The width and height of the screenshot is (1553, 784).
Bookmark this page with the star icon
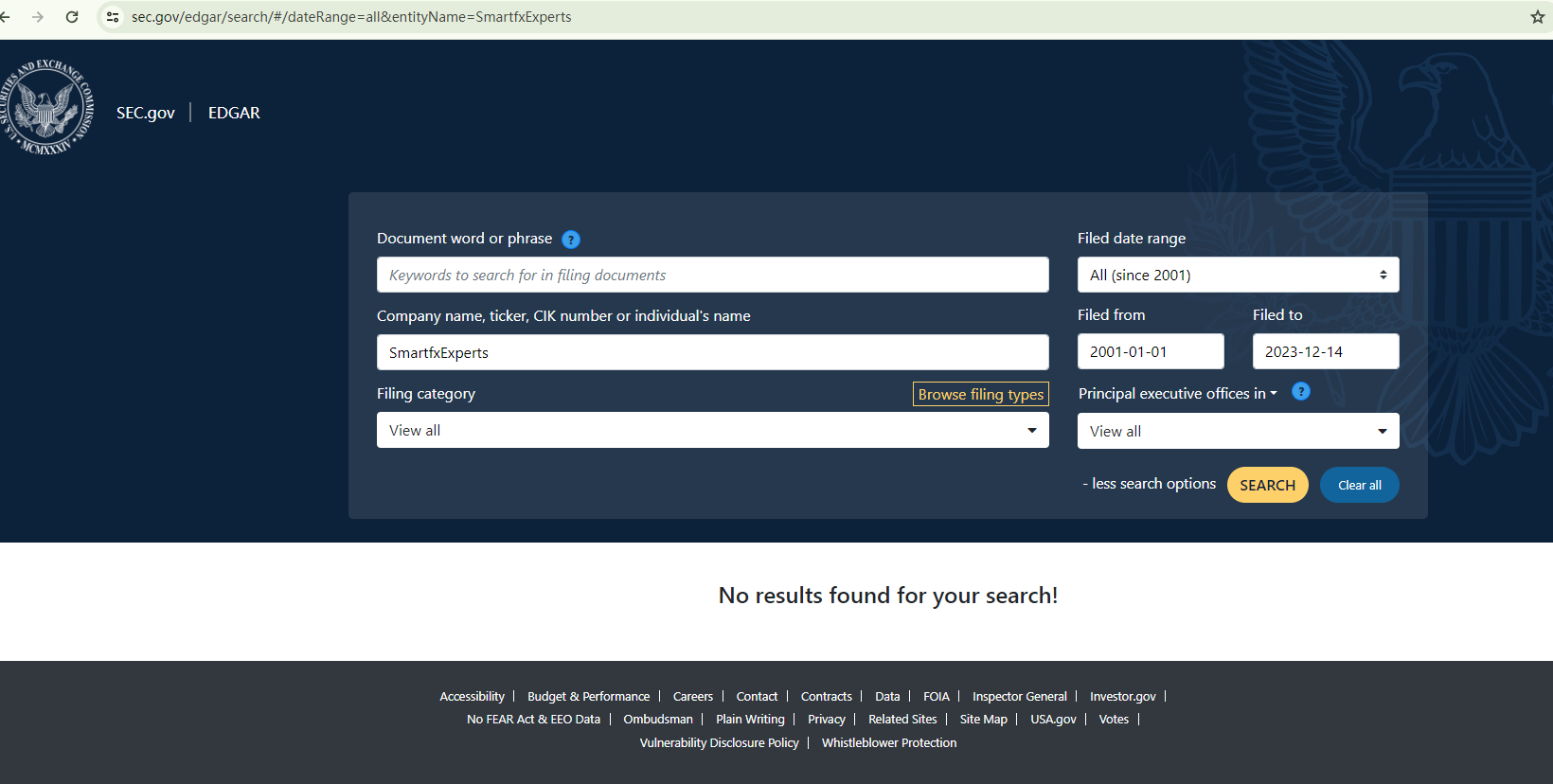pos(1538,17)
